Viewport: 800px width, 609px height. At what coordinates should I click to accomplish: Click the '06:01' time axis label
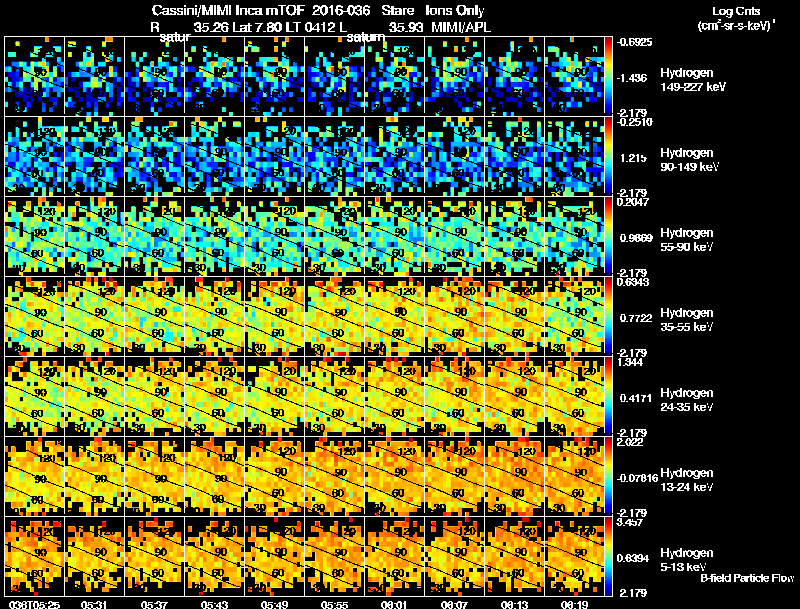point(394,604)
